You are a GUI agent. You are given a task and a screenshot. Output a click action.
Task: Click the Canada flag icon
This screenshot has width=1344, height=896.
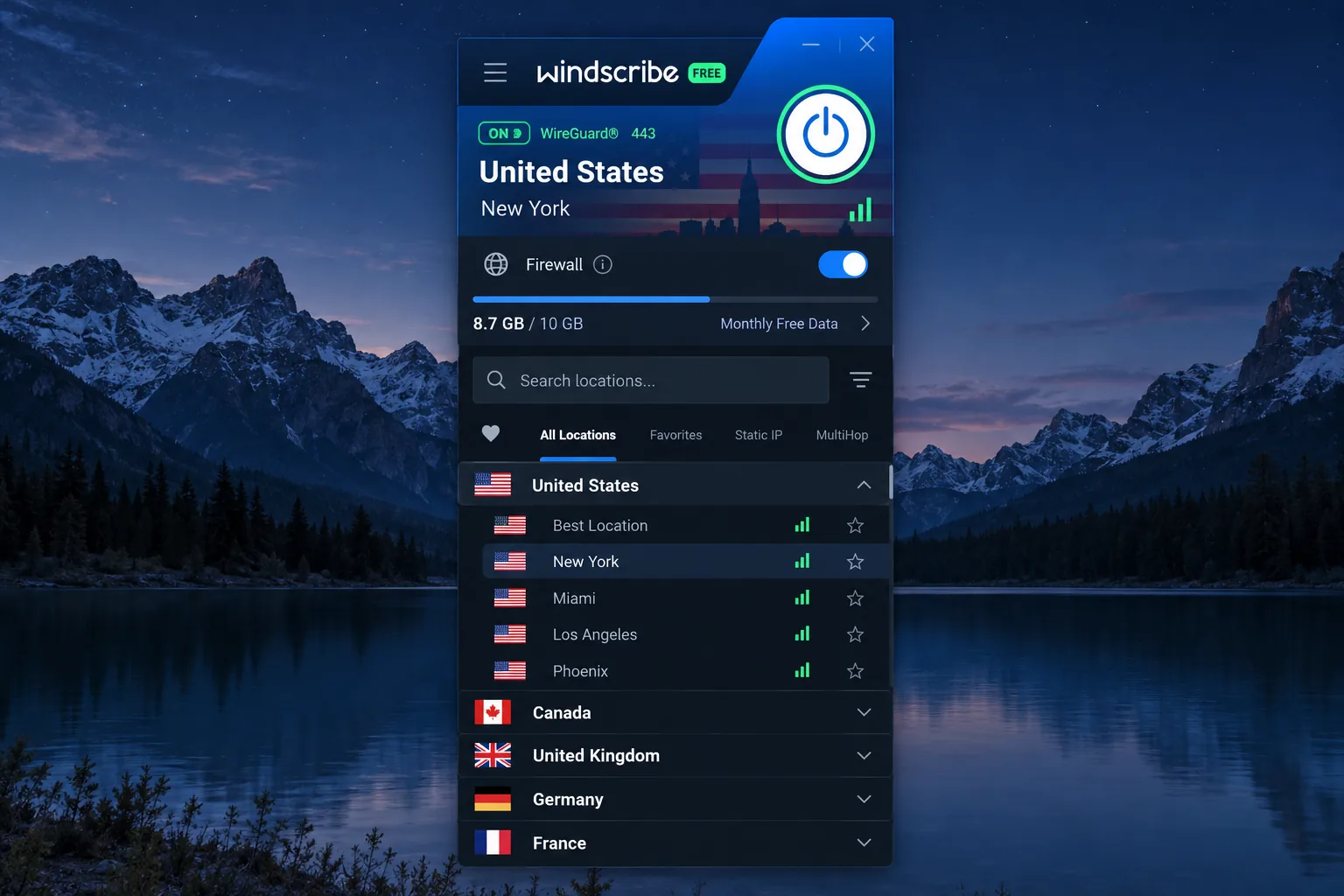493,712
